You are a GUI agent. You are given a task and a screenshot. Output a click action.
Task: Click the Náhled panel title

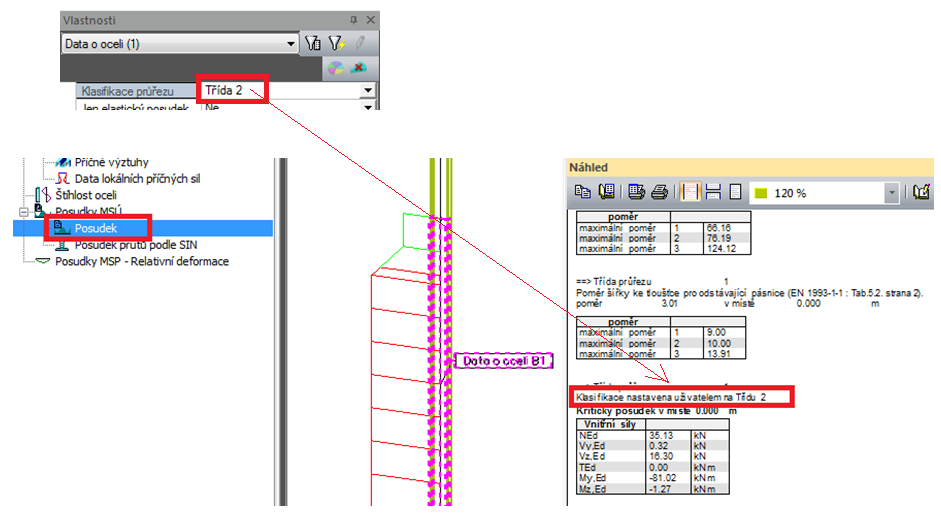tap(588, 167)
